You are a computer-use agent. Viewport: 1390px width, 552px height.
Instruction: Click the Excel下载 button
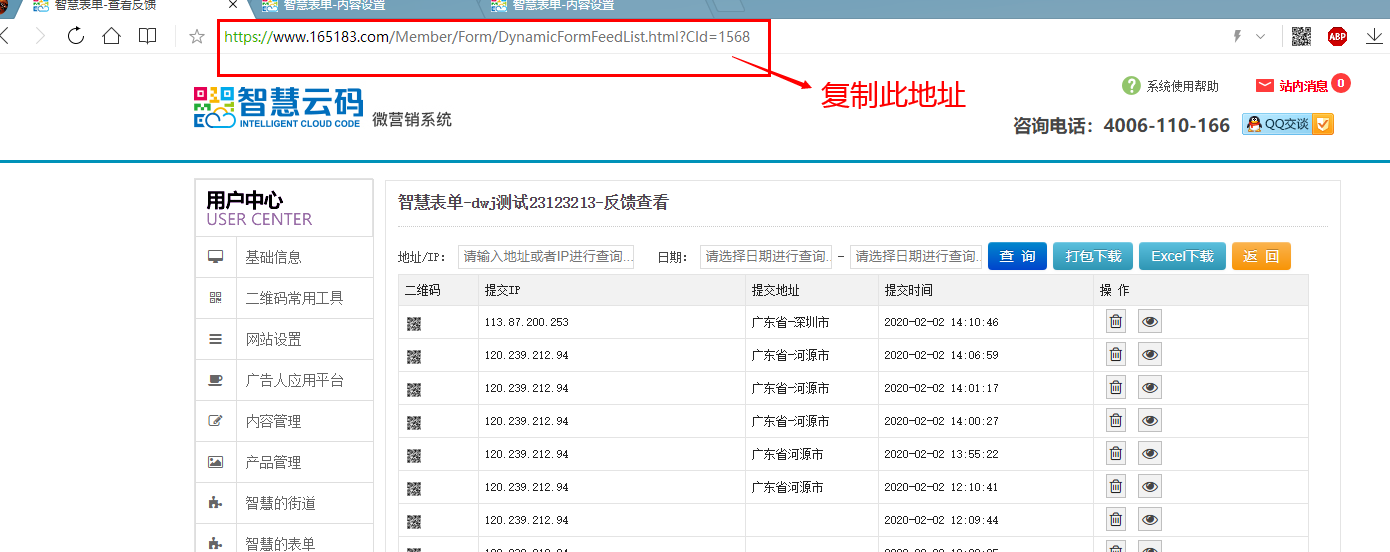pyautogui.click(x=1182, y=257)
